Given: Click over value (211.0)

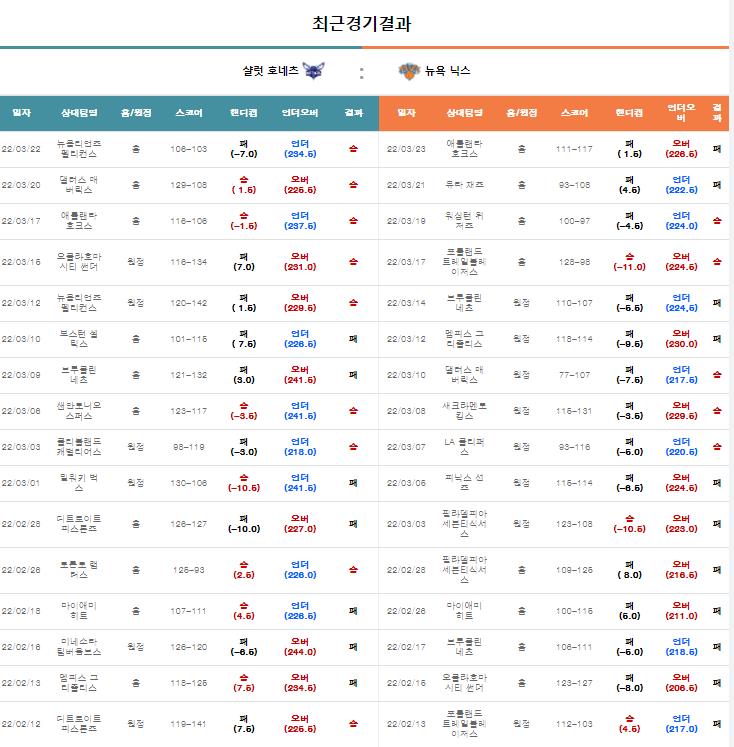Looking at the screenshot, I should pos(681,616).
